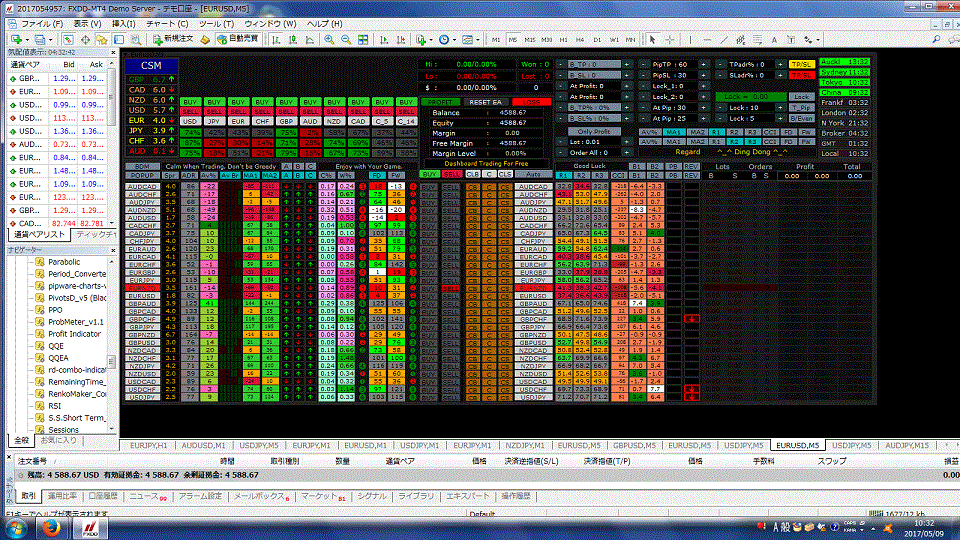This screenshot has height=540, width=960.
Task: Zoom in the chart
Action: point(329,40)
